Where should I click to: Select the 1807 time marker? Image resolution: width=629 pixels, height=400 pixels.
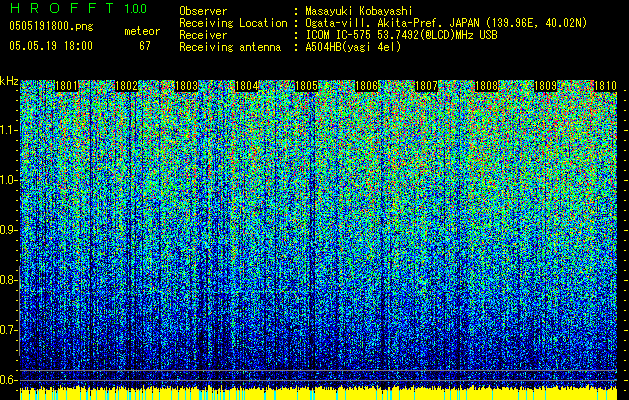426,86
